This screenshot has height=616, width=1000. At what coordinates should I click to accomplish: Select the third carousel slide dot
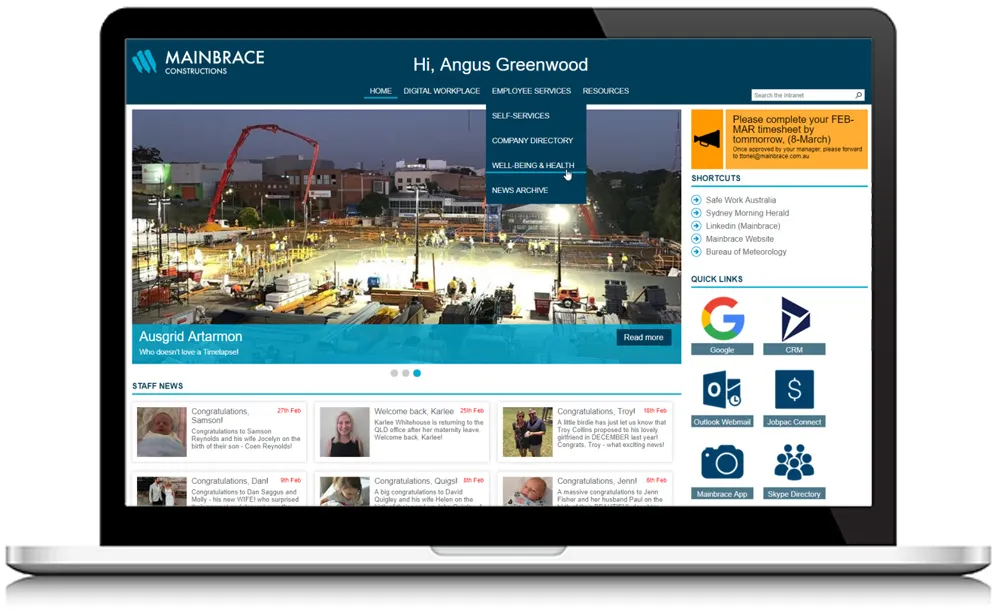tap(417, 373)
